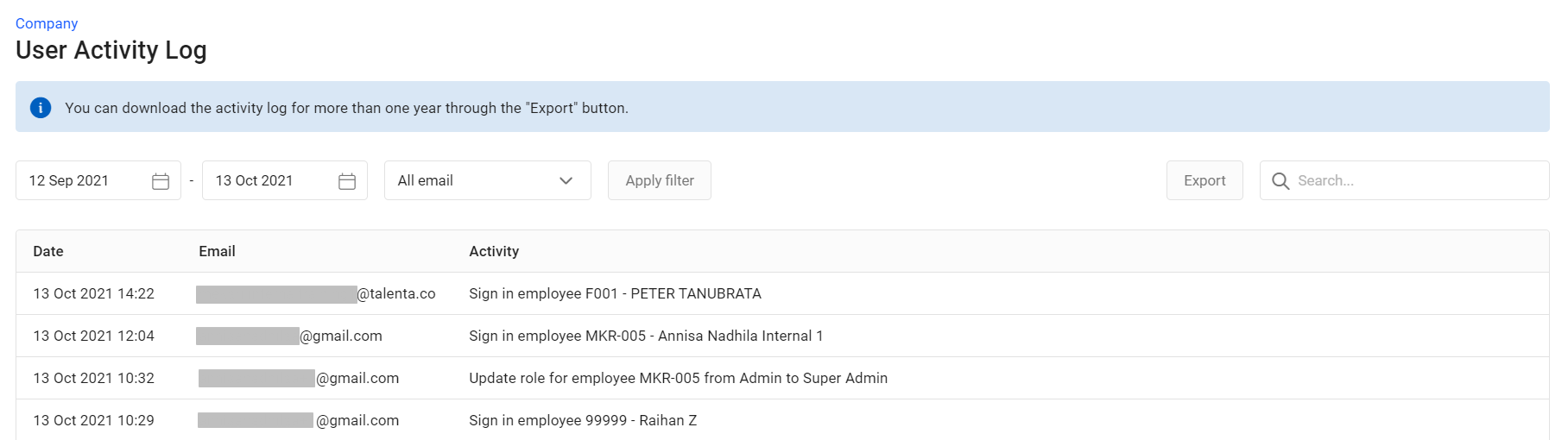This screenshot has height=440, width=1568.
Task: Click the Export info banner message text
Action: coord(346,108)
